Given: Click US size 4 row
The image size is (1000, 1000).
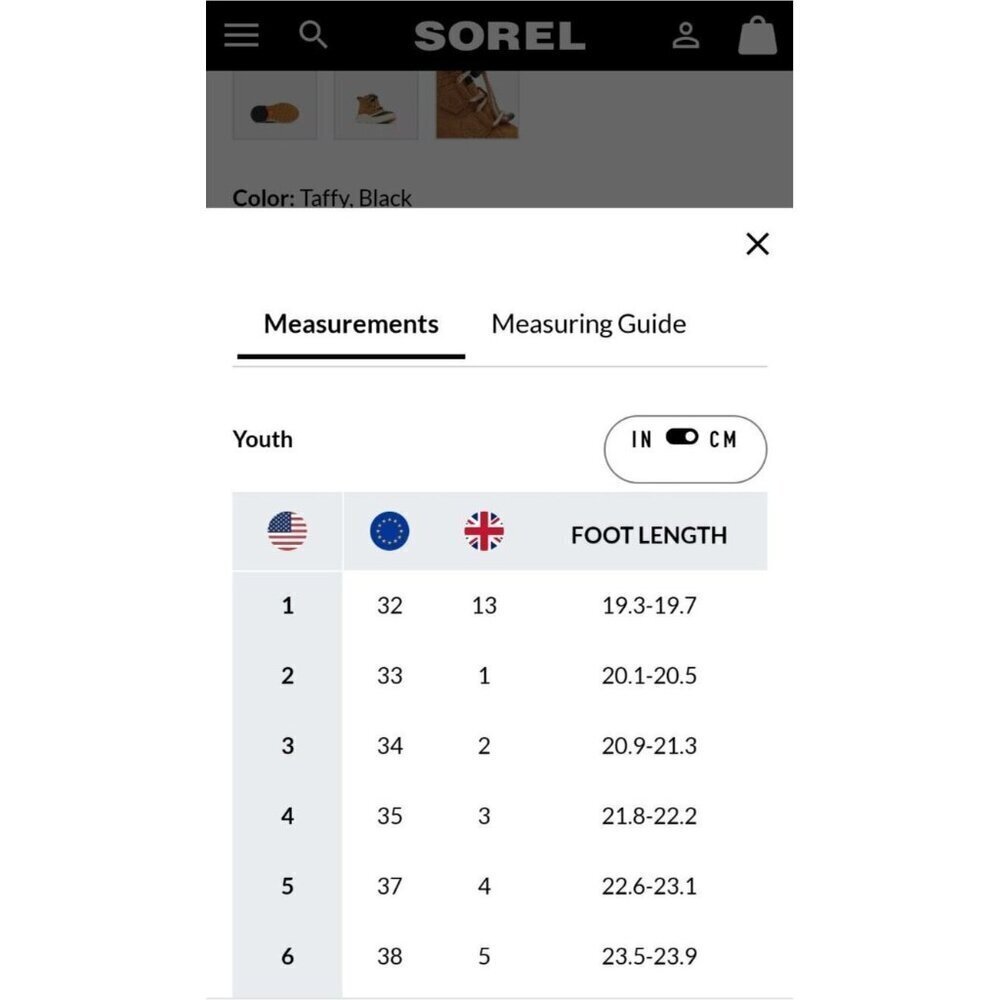Looking at the screenshot, I should coord(499,816).
